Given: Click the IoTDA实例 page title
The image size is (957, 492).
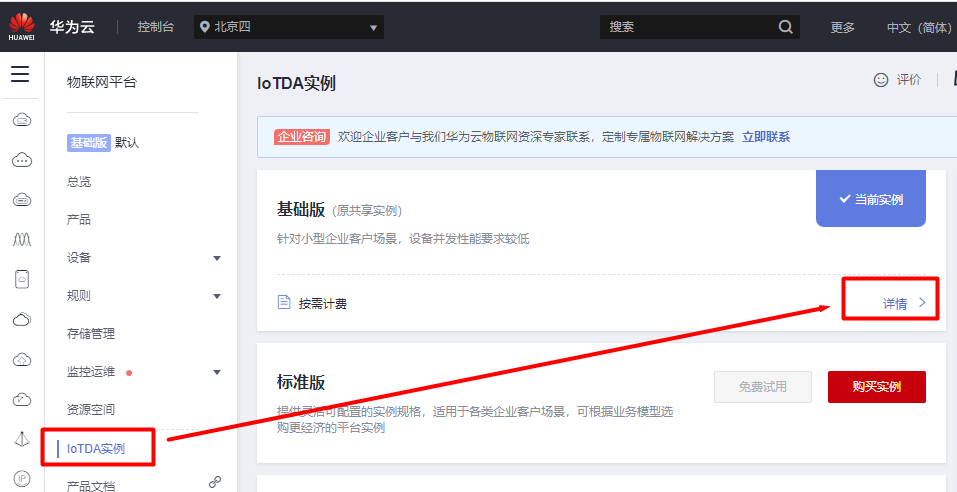Looking at the screenshot, I should click(x=297, y=84).
